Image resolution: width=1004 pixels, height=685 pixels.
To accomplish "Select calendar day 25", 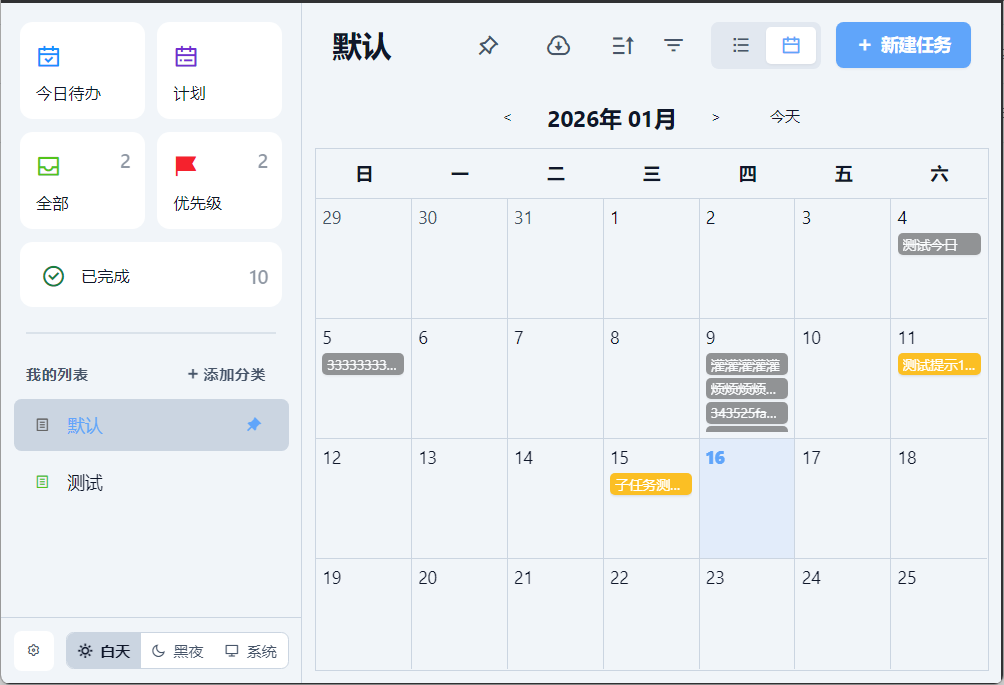I will pos(939,614).
